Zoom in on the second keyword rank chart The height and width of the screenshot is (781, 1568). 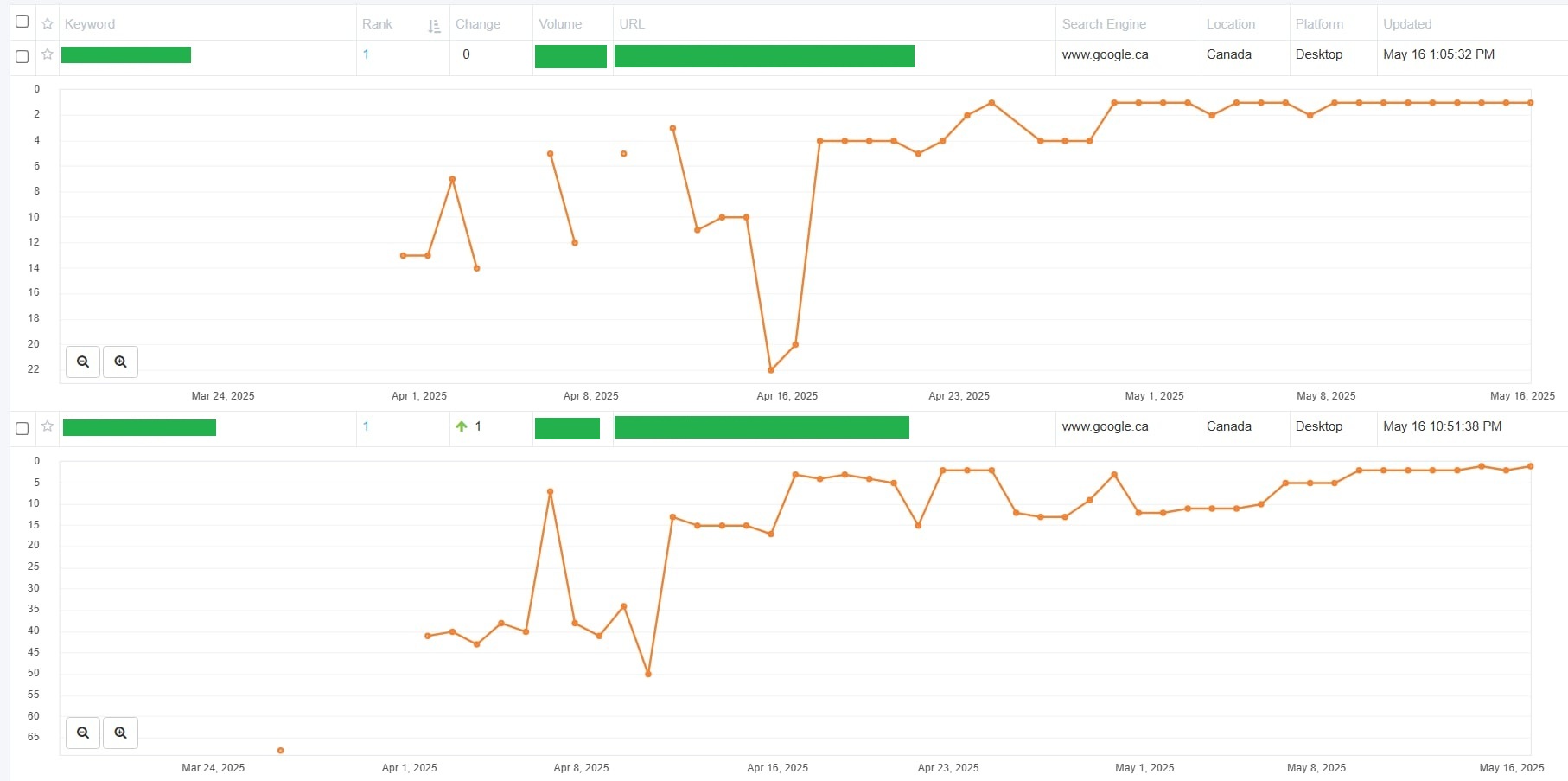120,733
